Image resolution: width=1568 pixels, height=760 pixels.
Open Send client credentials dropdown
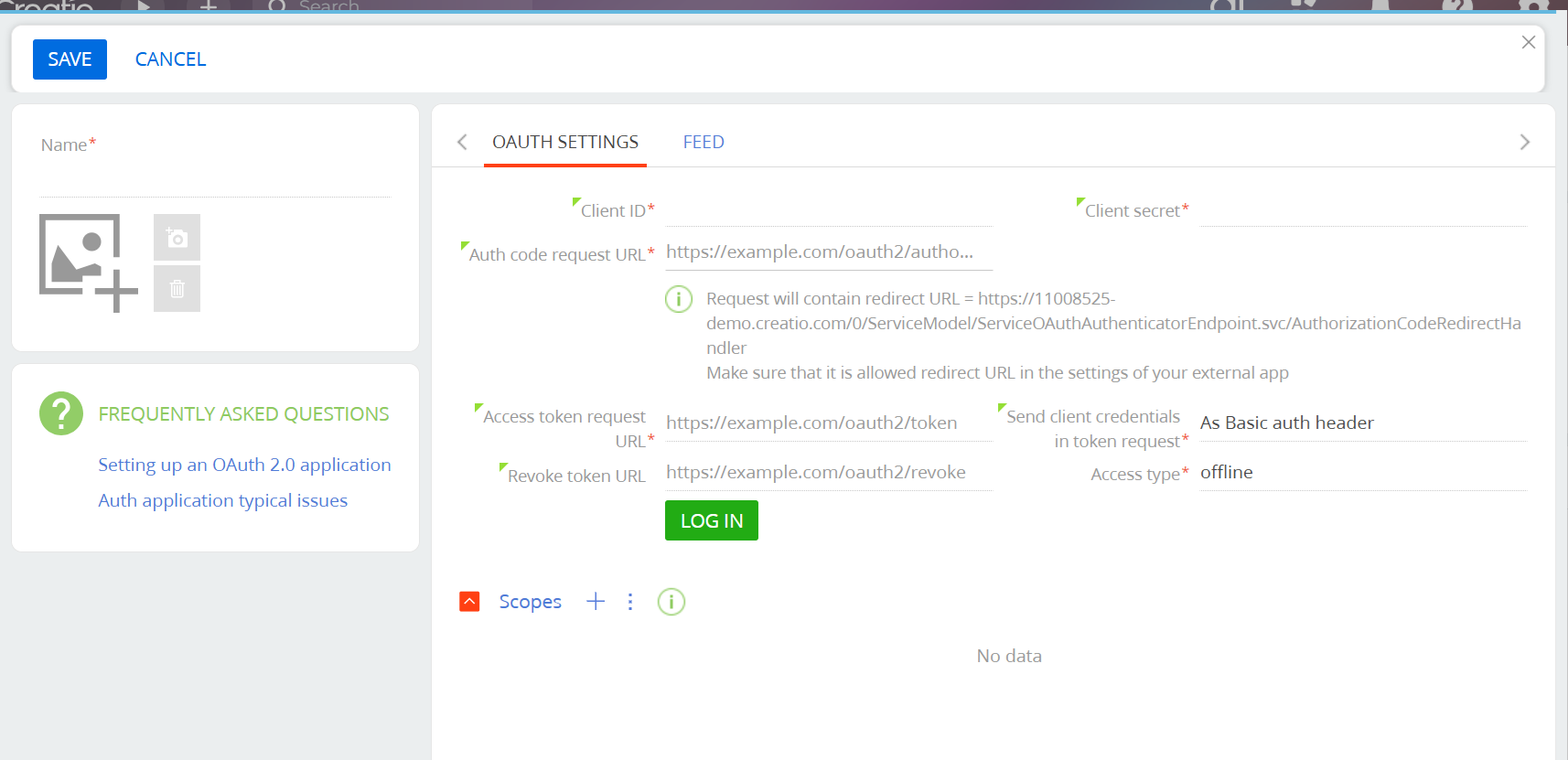pos(1362,423)
